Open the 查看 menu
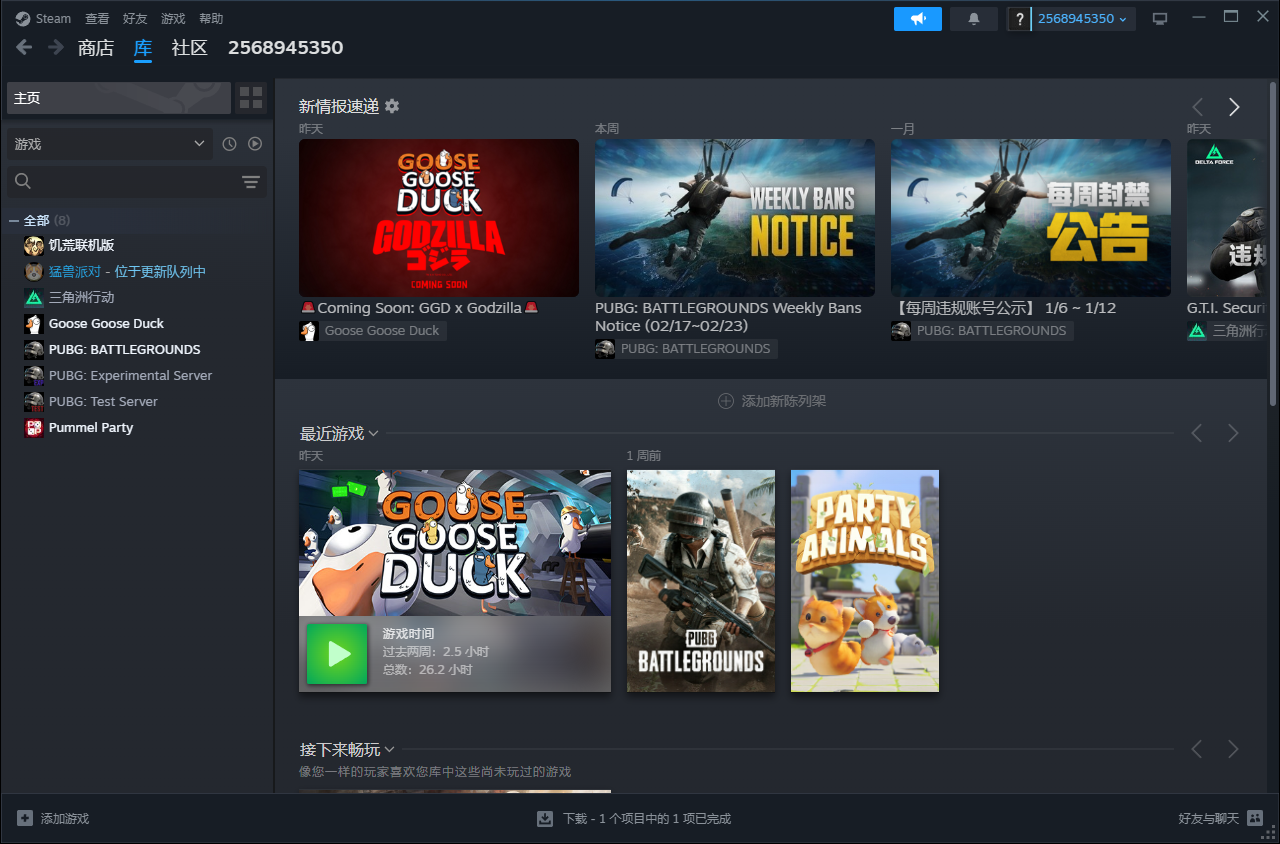Viewport: 1280px width, 844px height. 97,19
